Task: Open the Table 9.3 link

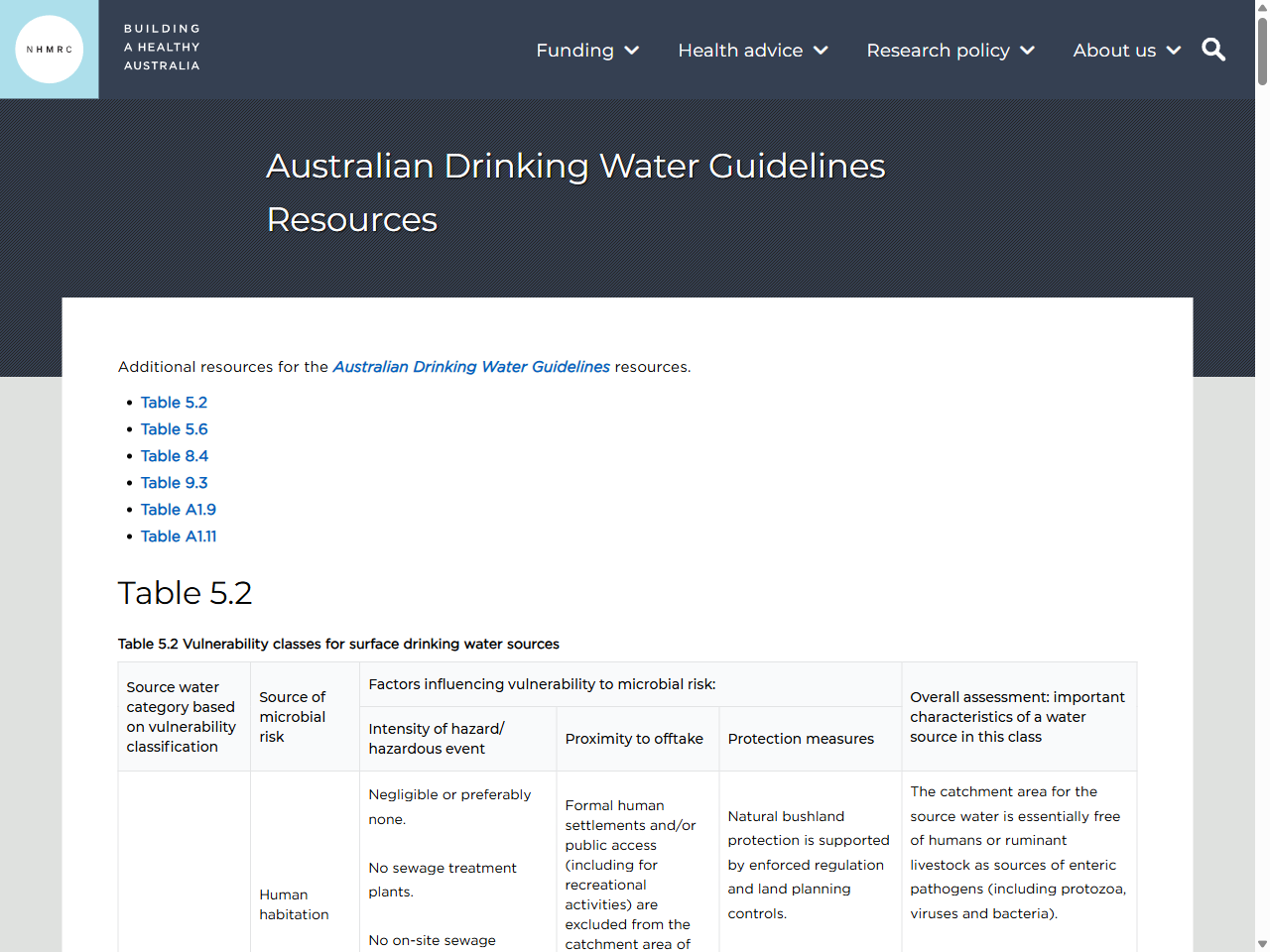Action: (174, 482)
